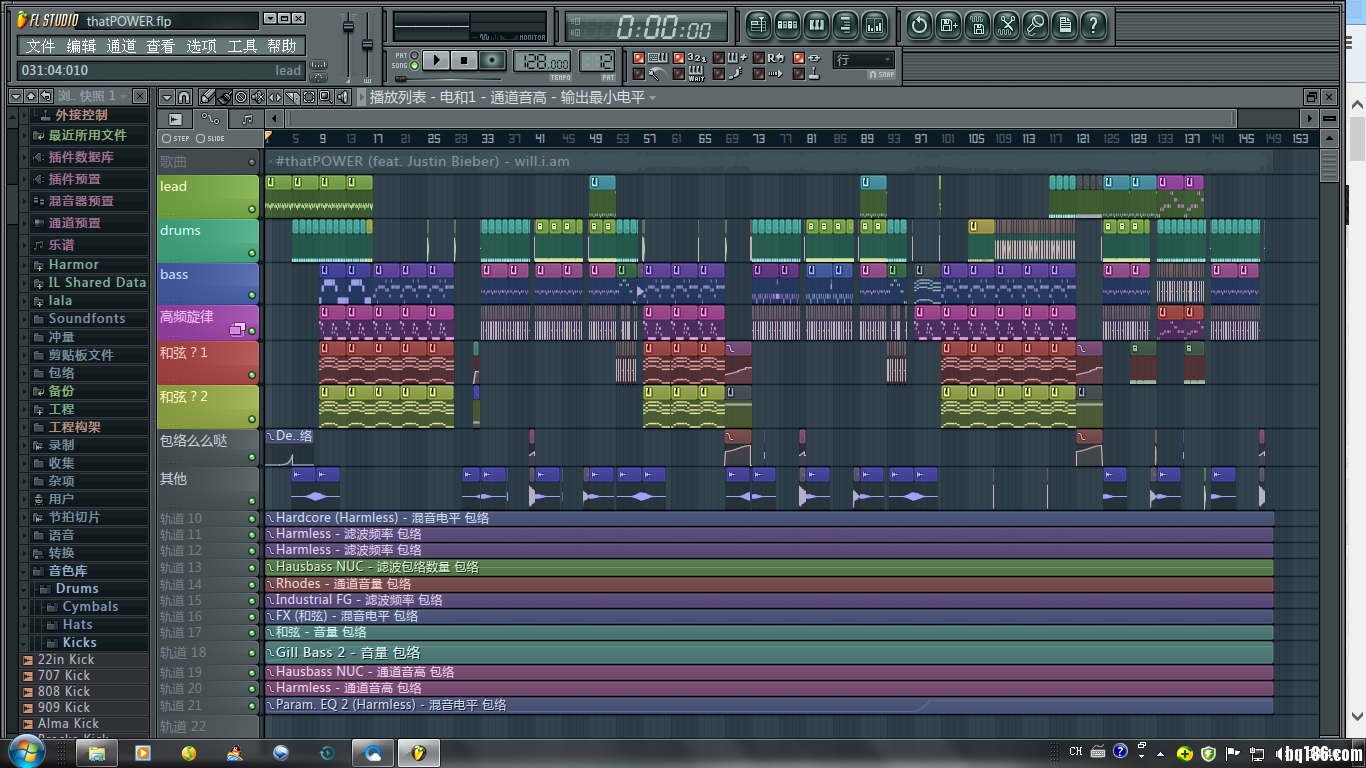The height and width of the screenshot is (768, 1366).
Task: Switch to the automation clips tab
Action: (210, 118)
